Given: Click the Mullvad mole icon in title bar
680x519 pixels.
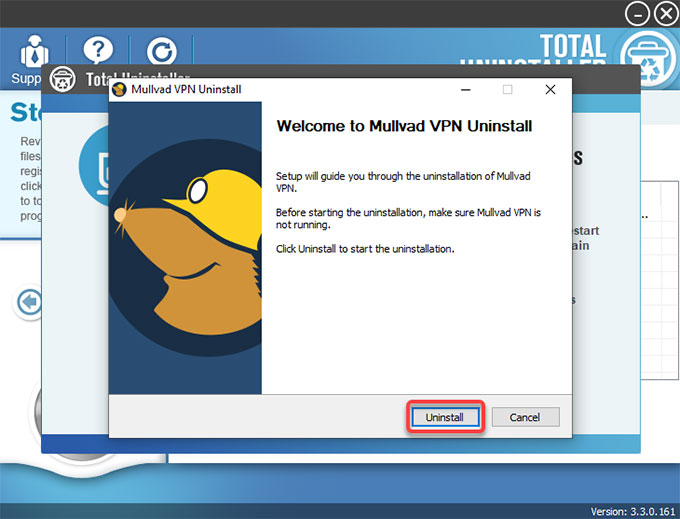Looking at the screenshot, I should (x=119, y=90).
